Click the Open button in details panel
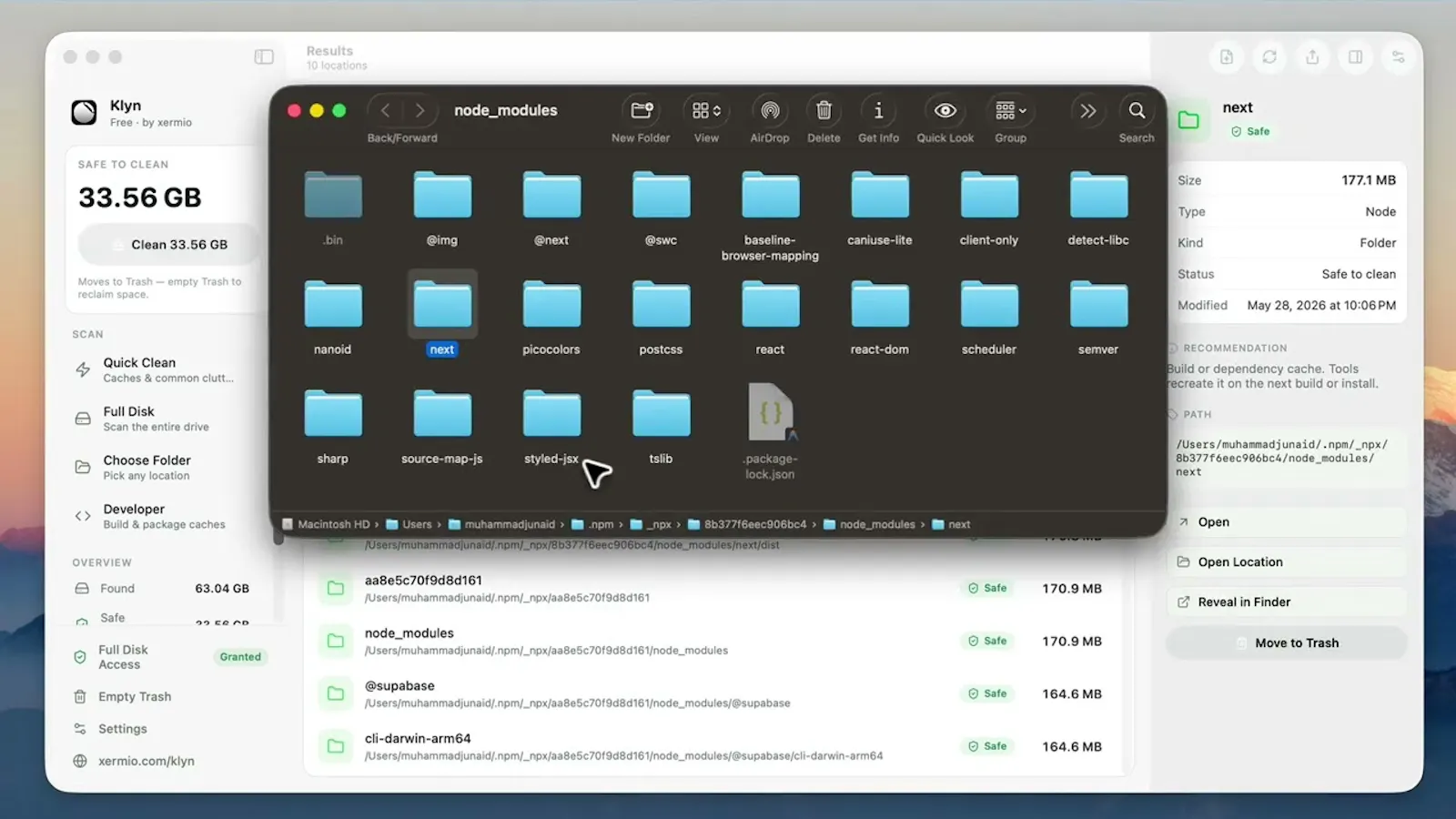Image resolution: width=1456 pixels, height=819 pixels. coord(1286,522)
